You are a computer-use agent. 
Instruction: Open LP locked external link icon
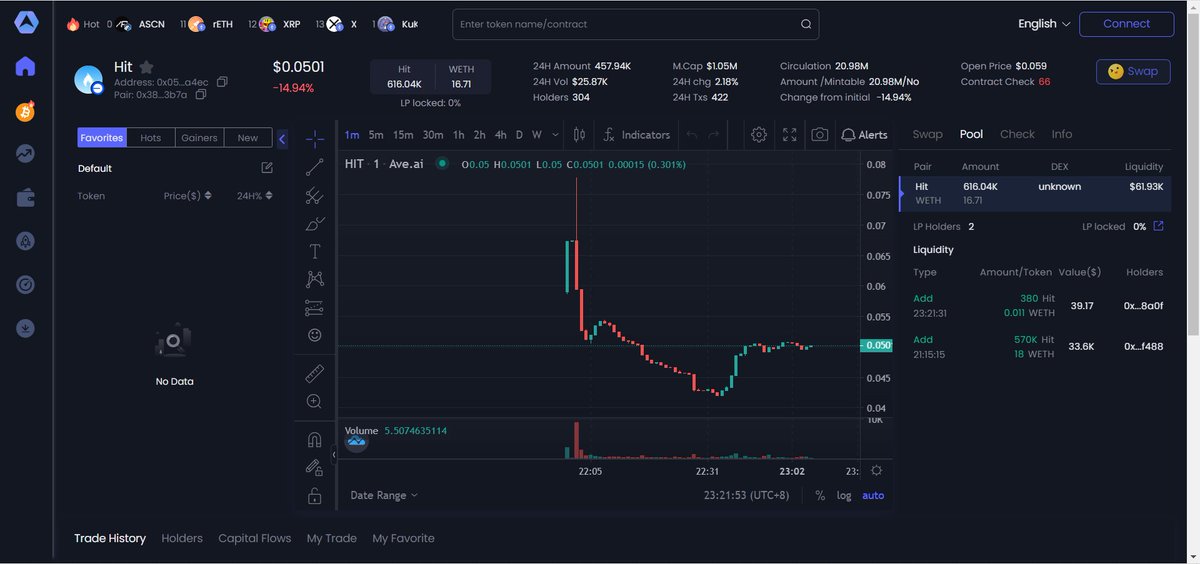point(1158,226)
